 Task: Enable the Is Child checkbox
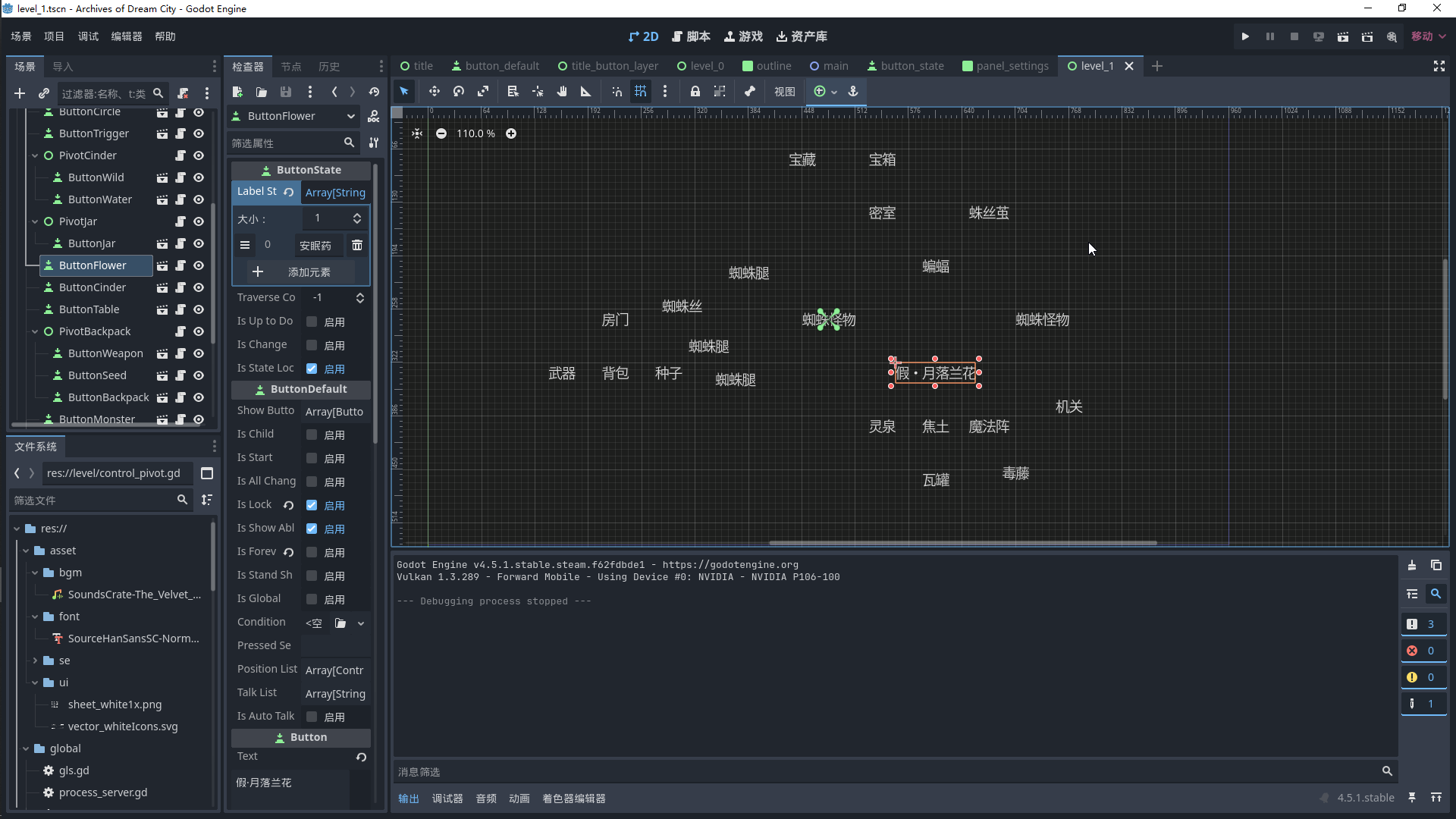312,435
